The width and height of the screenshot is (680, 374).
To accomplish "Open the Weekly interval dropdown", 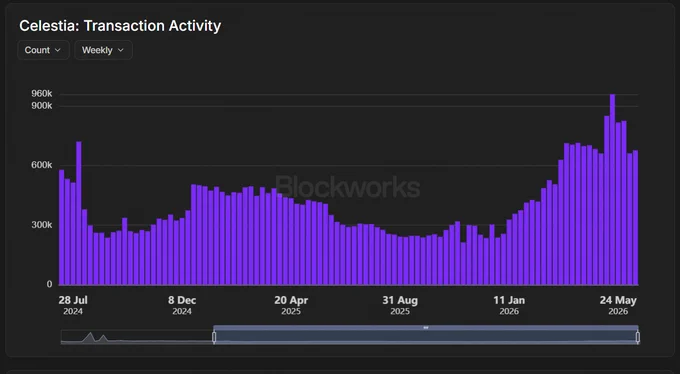I will (103, 50).
